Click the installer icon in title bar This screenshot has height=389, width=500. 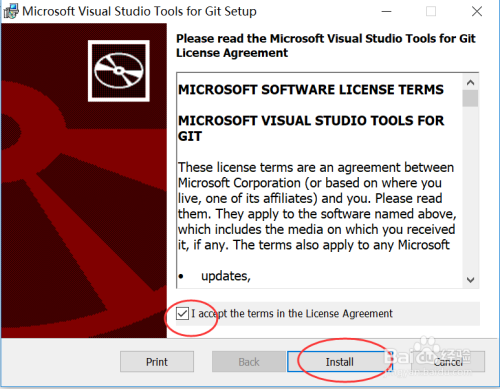[x=11, y=11]
